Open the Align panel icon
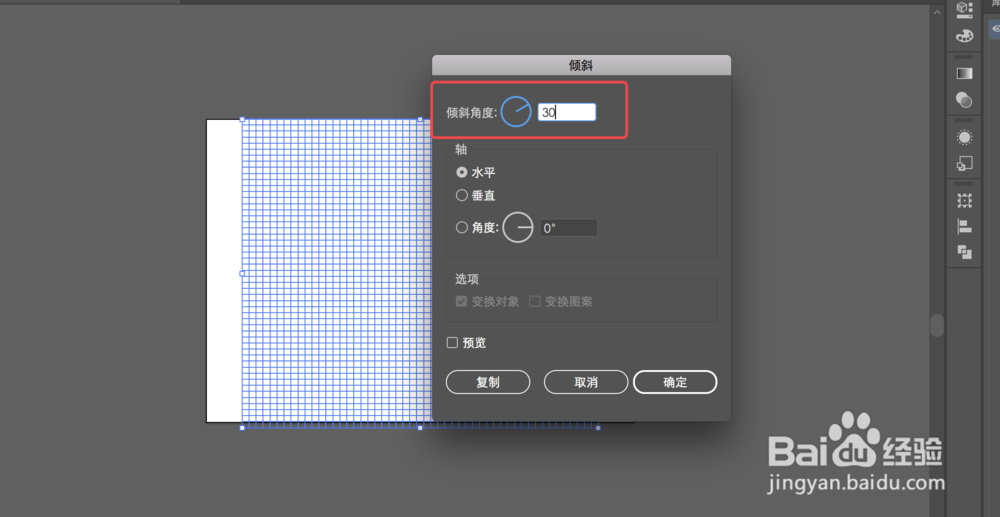The width and height of the screenshot is (1000, 517). (x=964, y=226)
